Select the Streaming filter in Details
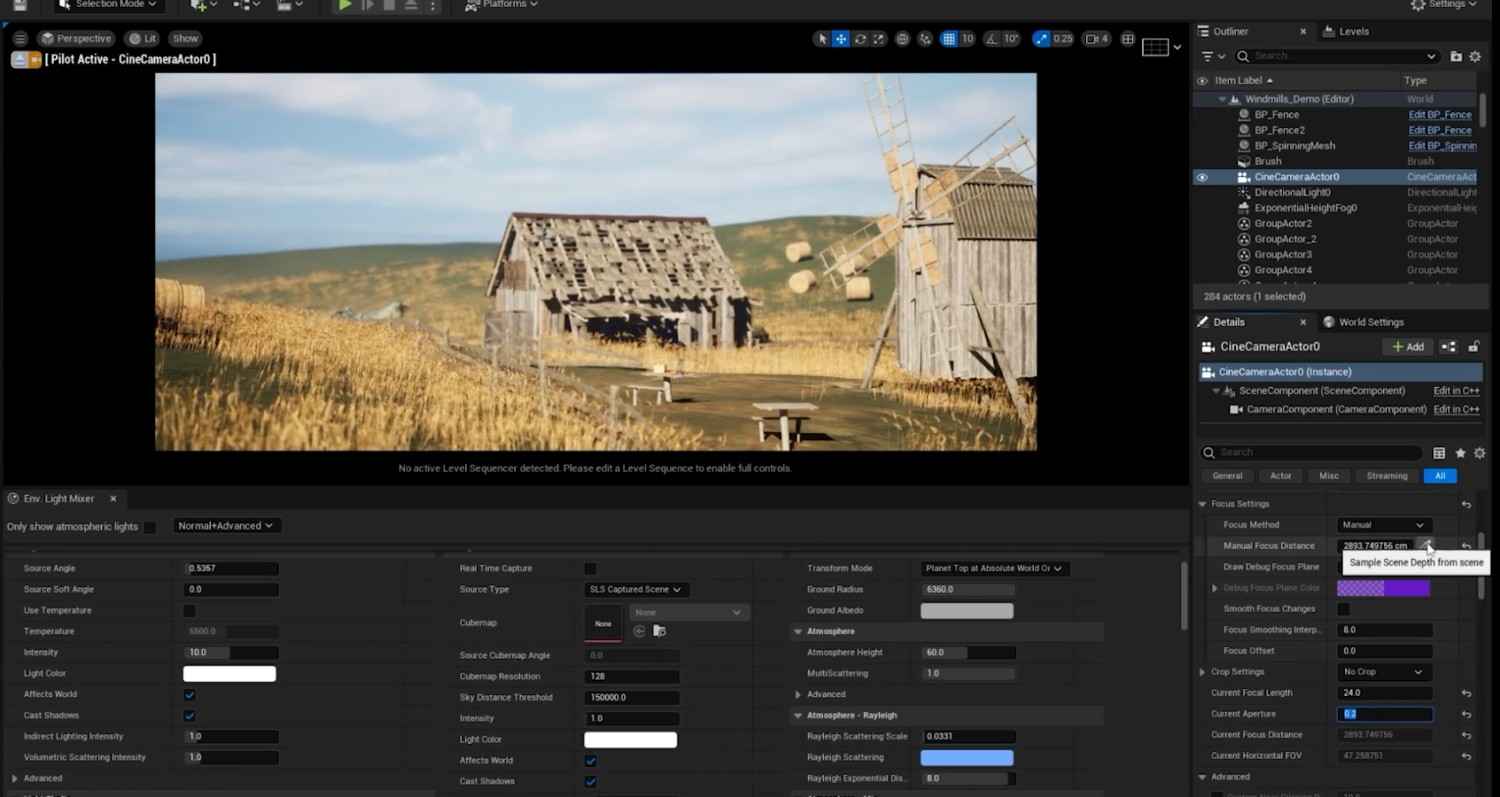The image size is (1500, 797). pyautogui.click(x=1386, y=476)
